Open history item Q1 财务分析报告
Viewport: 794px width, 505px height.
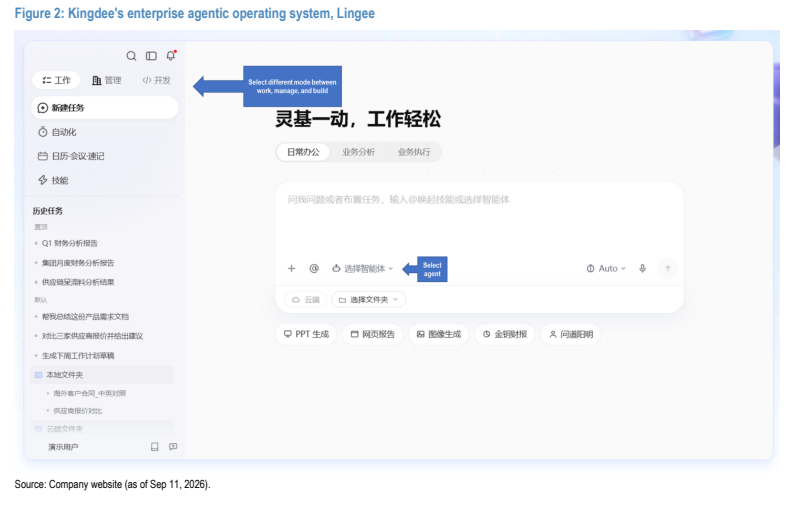[x=69, y=243]
